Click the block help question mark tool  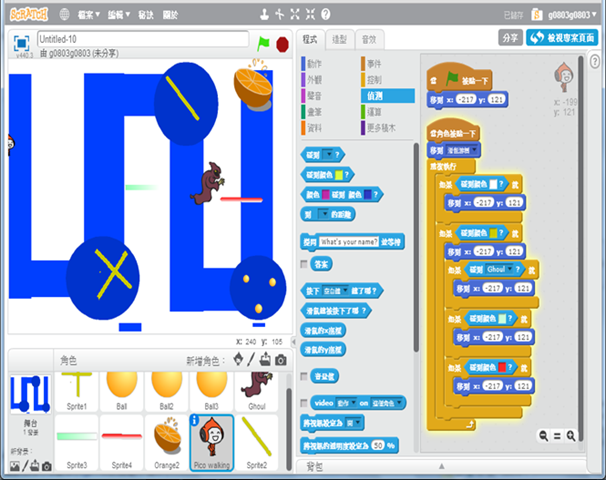326,15
